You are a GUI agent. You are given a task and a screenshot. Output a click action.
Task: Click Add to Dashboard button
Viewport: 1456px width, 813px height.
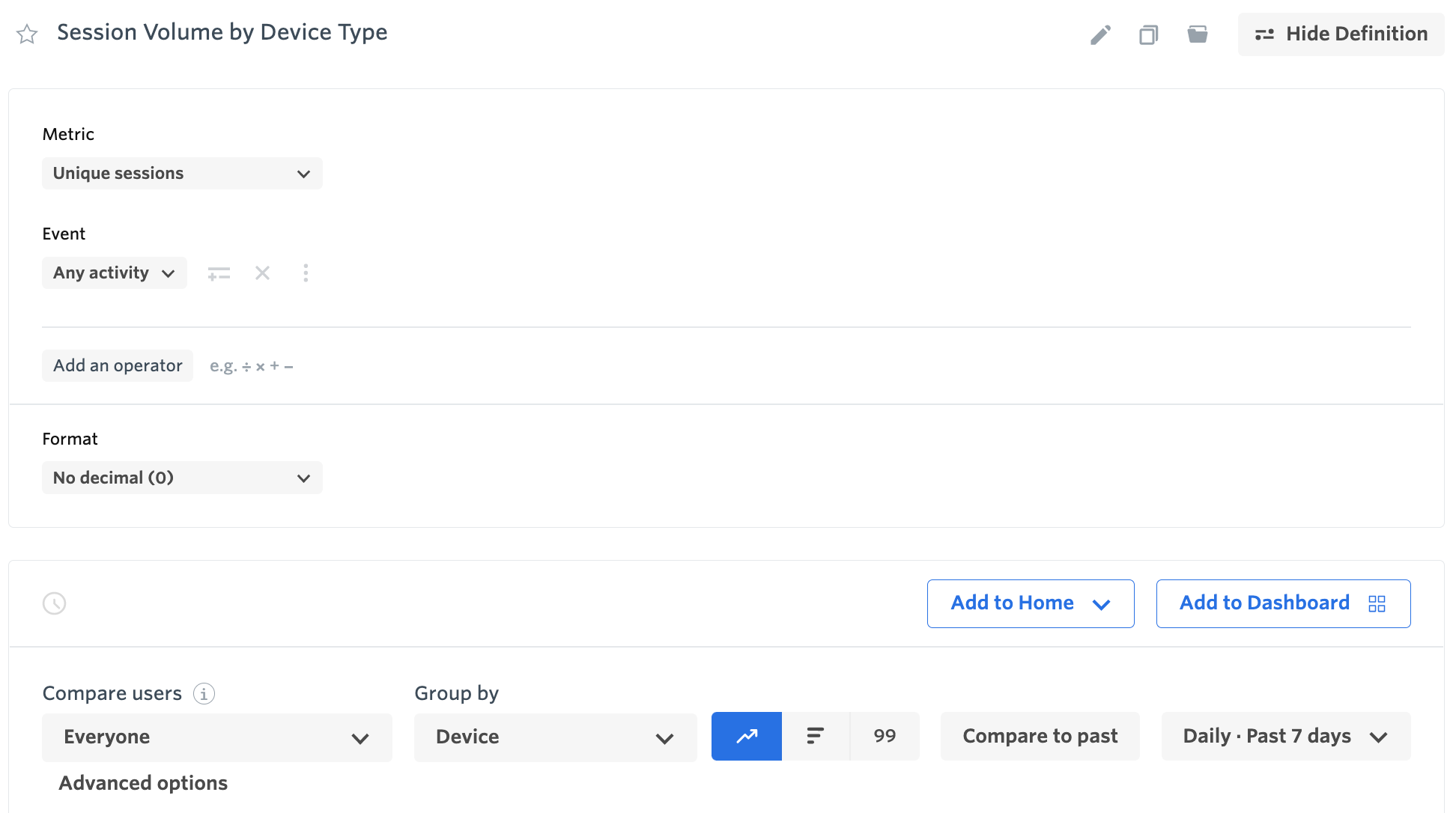click(x=1283, y=603)
